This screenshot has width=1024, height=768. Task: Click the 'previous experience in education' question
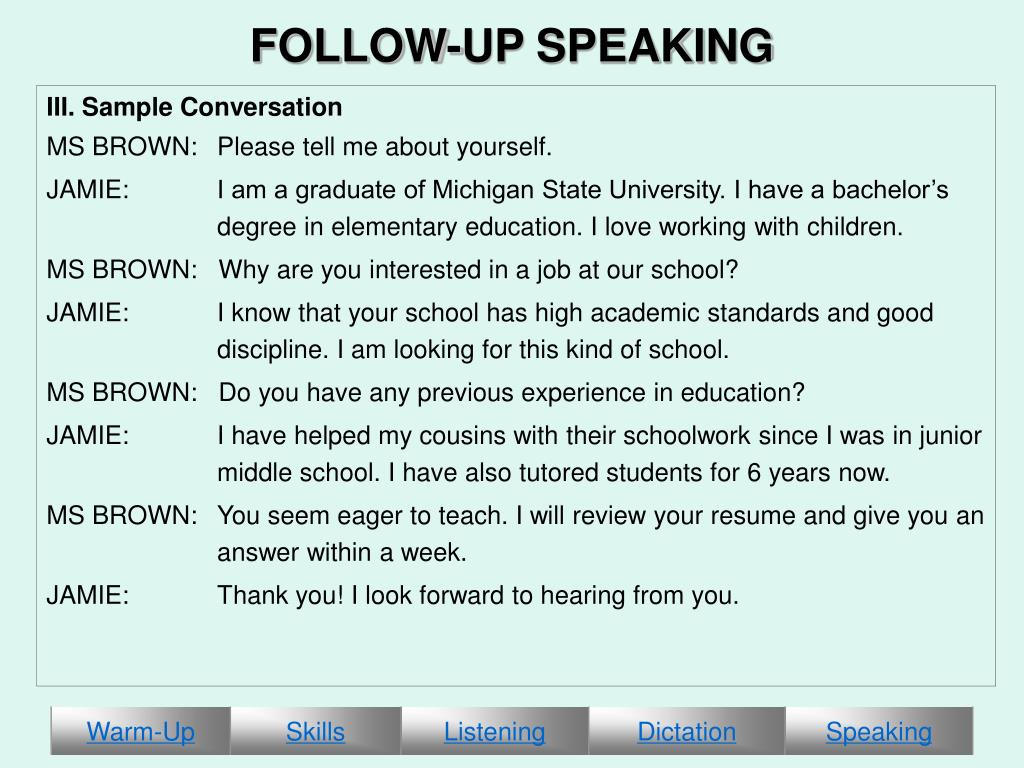(511, 392)
